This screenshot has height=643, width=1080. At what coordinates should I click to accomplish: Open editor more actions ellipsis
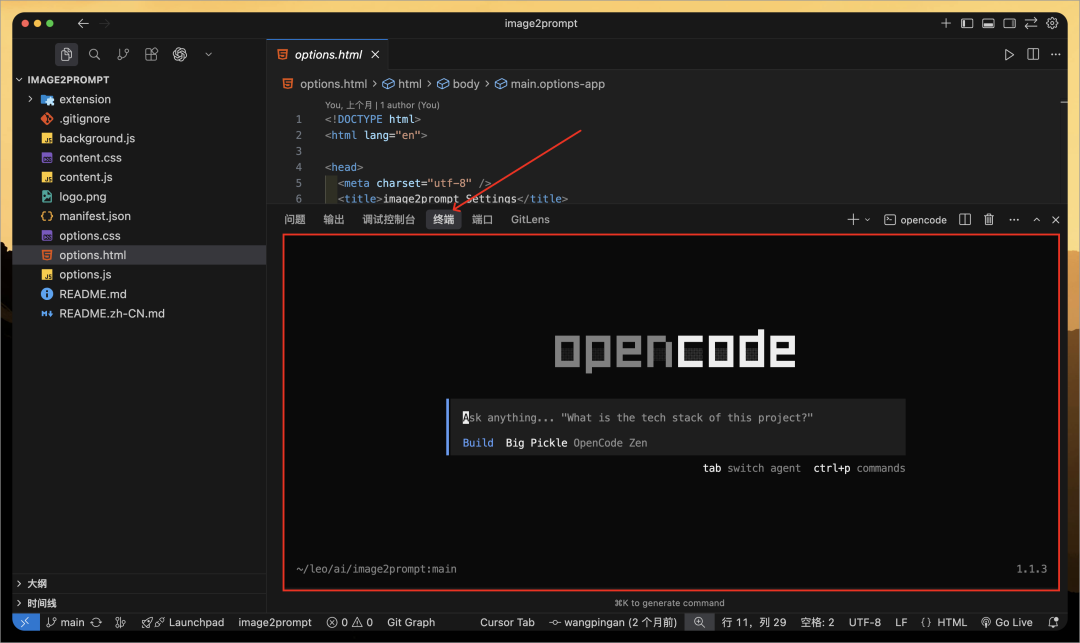coord(1056,54)
